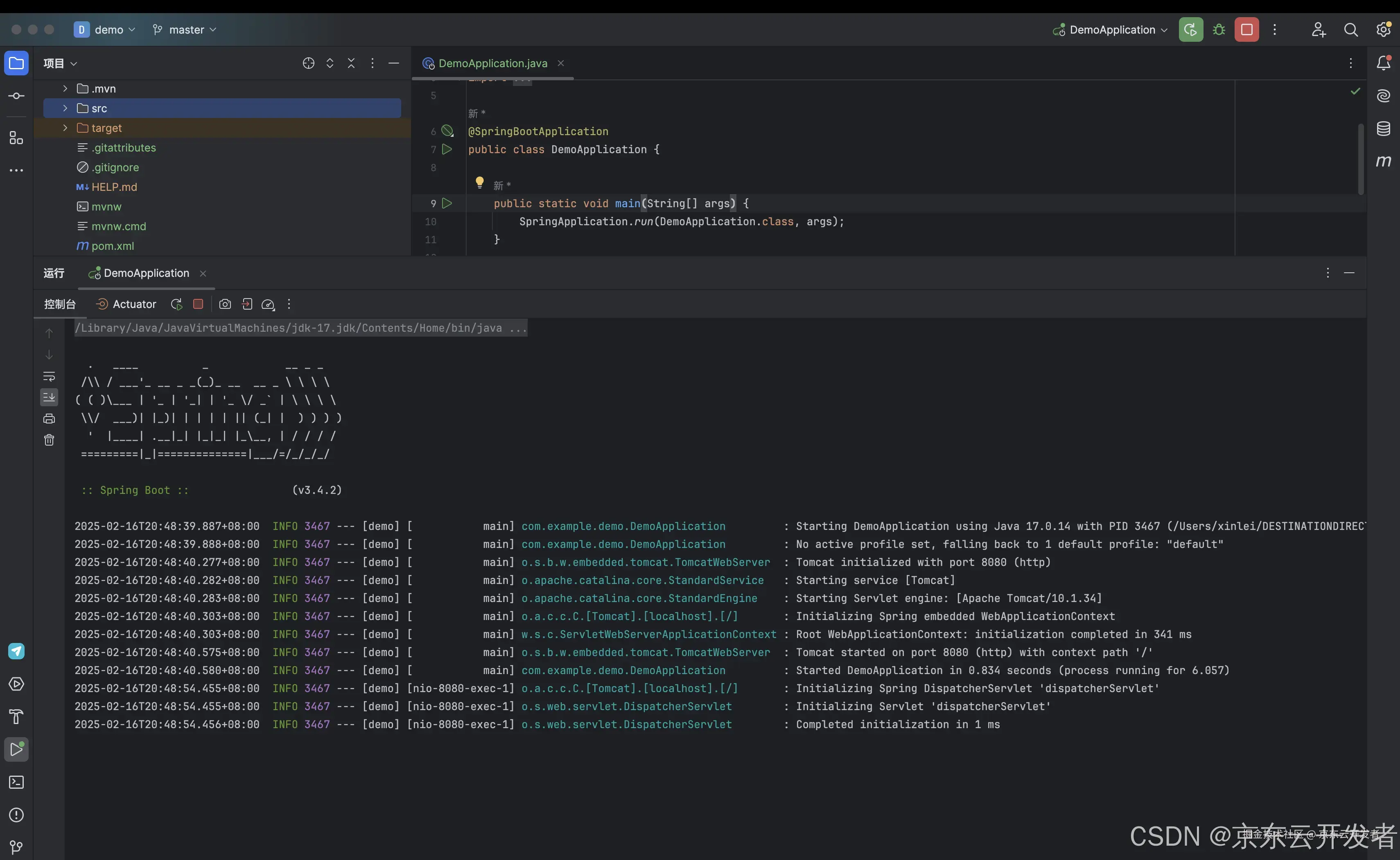Open IDE settings gear
This screenshot has width=1400, height=860.
(1384, 29)
